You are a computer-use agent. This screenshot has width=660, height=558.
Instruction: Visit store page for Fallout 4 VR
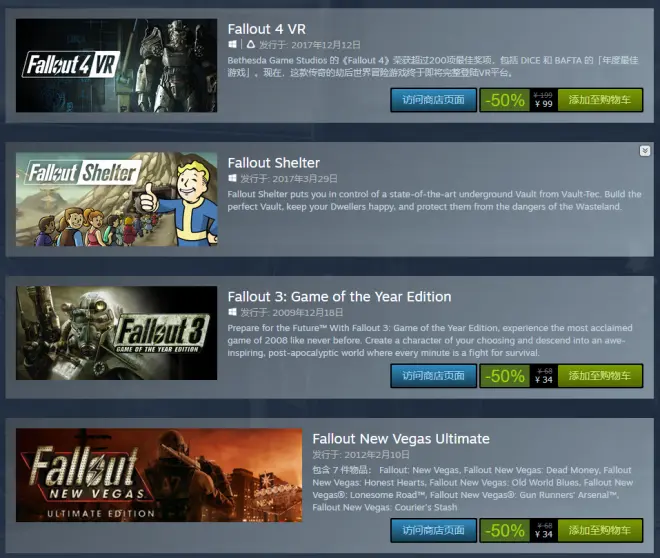[434, 100]
